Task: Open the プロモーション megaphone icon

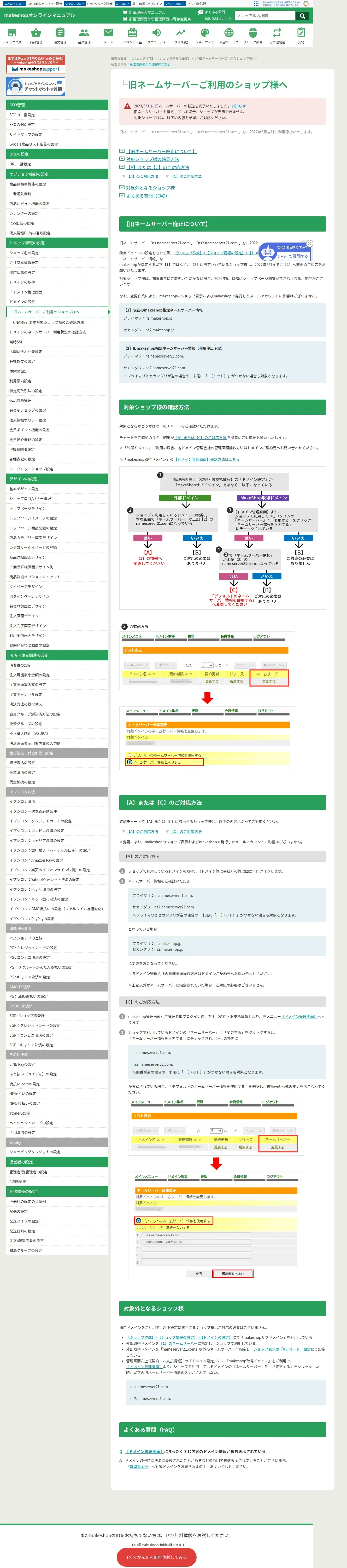Action: [156, 36]
